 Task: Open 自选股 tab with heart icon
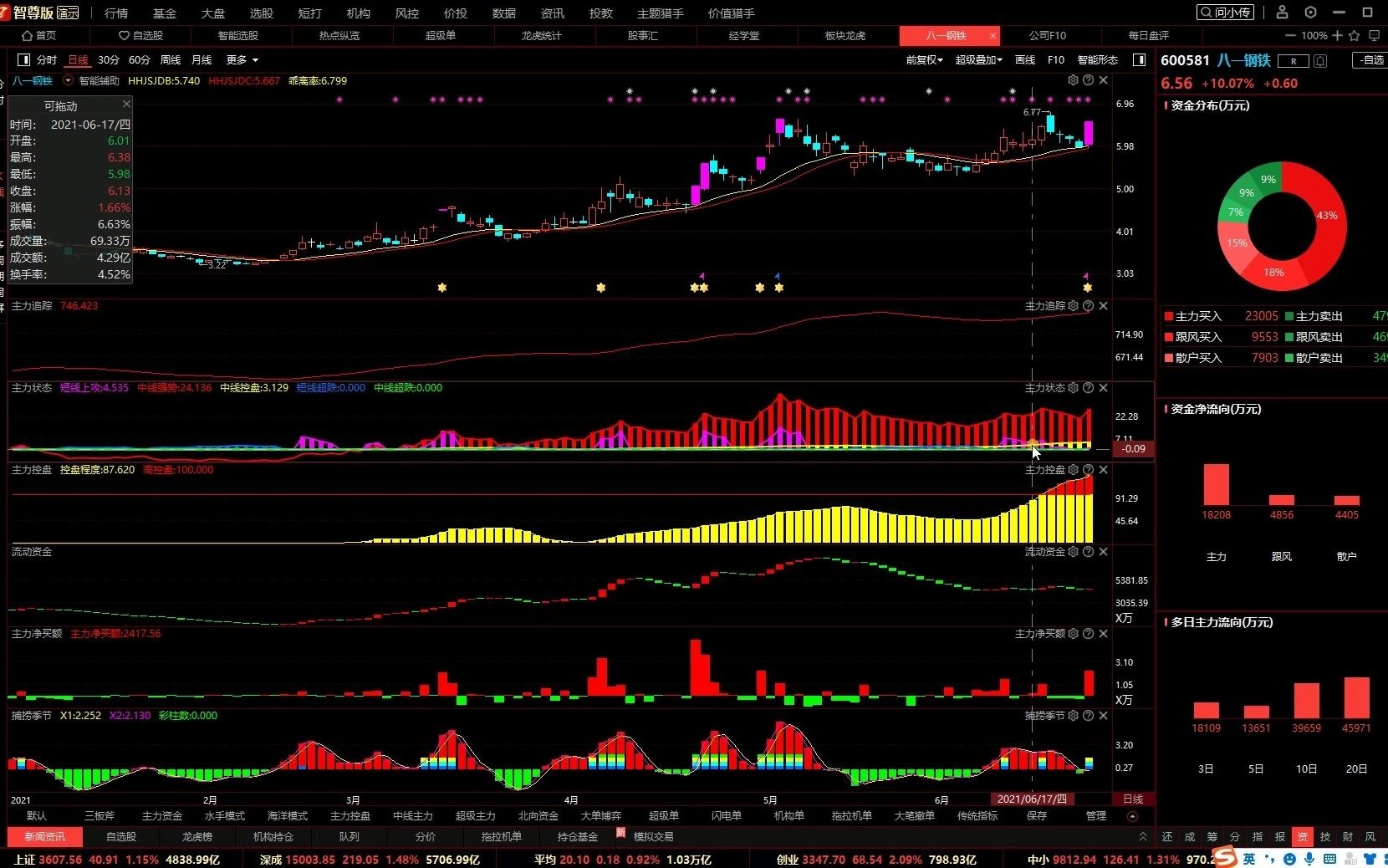(140, 36)
